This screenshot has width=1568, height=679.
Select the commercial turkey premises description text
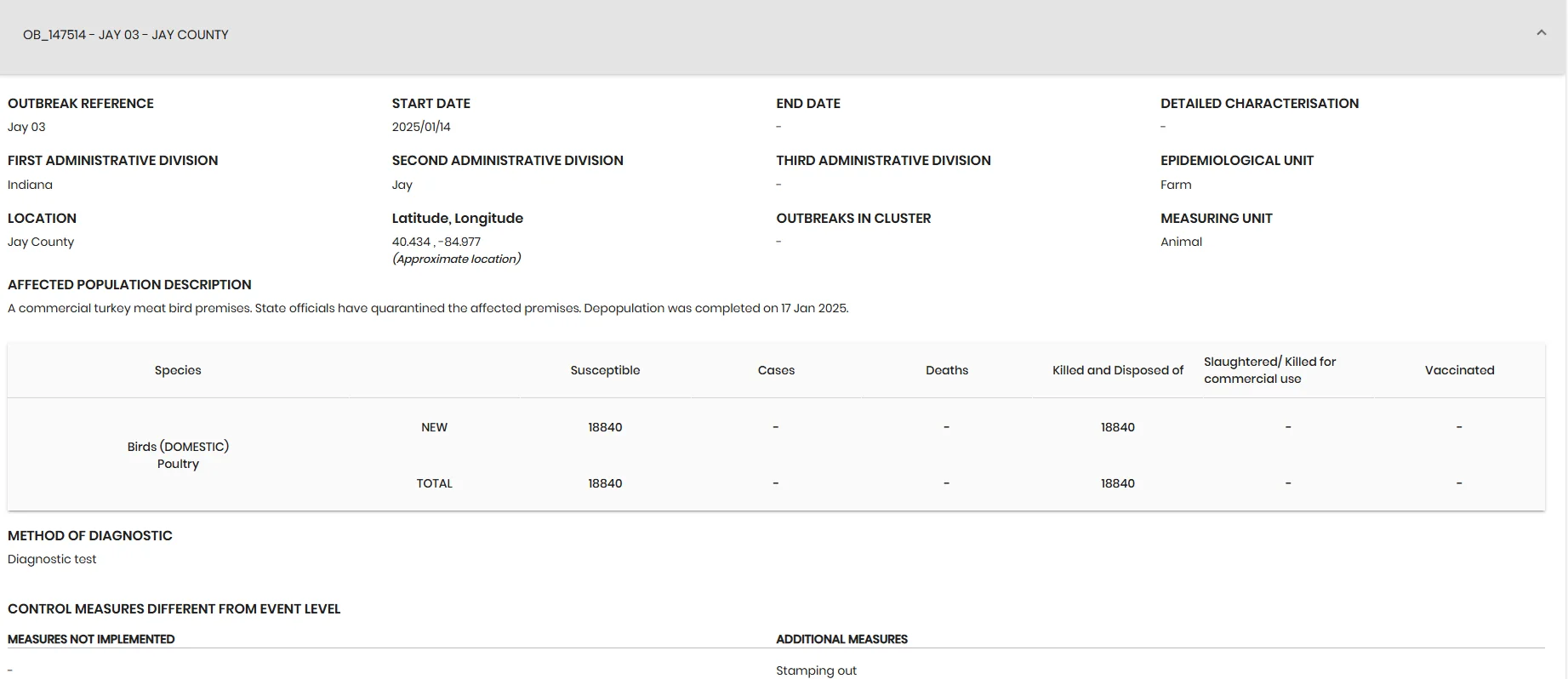428,308
